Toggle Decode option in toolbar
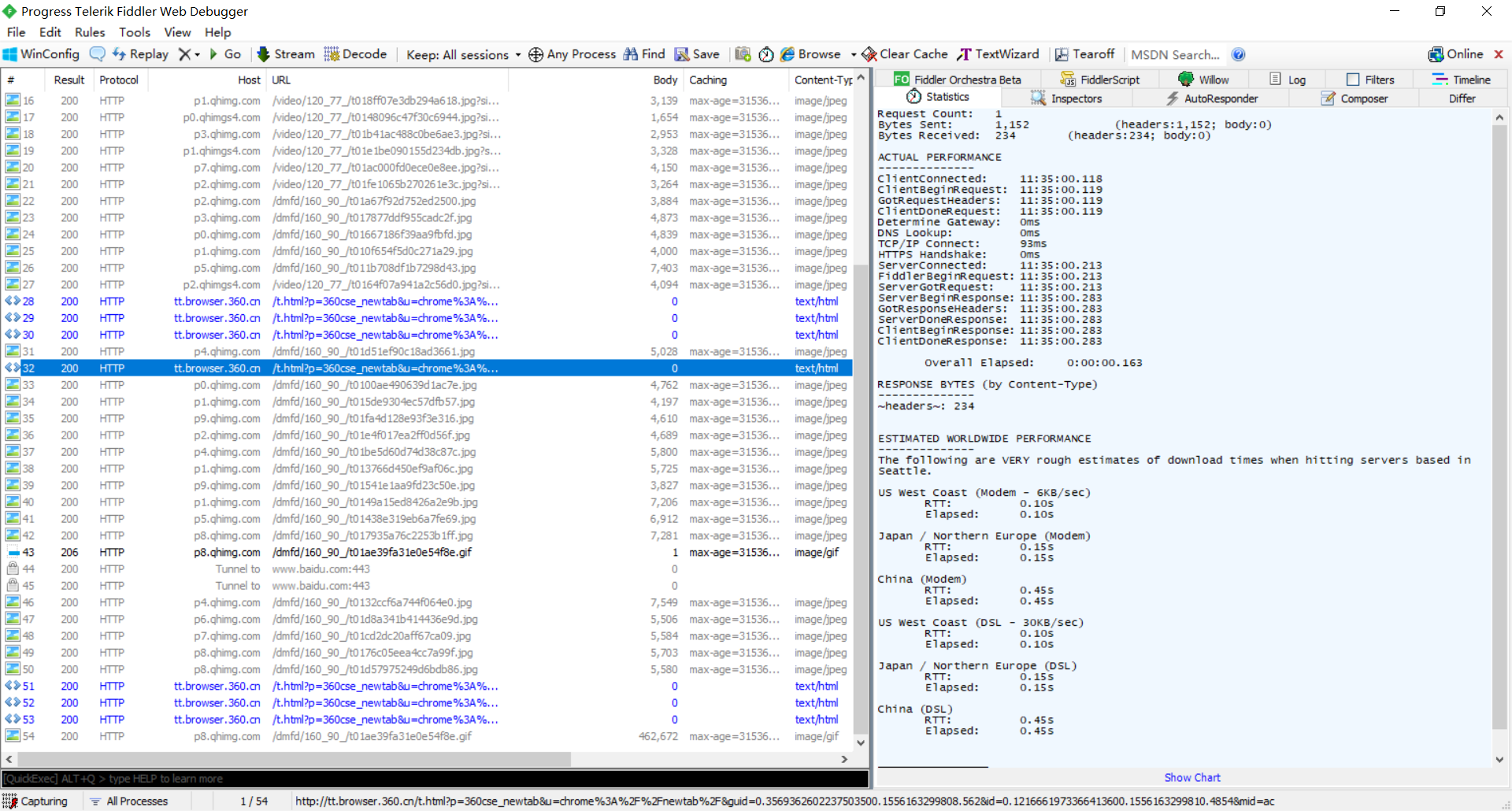Viewport: 1512px width, 811px height. (x=355, y=54)
